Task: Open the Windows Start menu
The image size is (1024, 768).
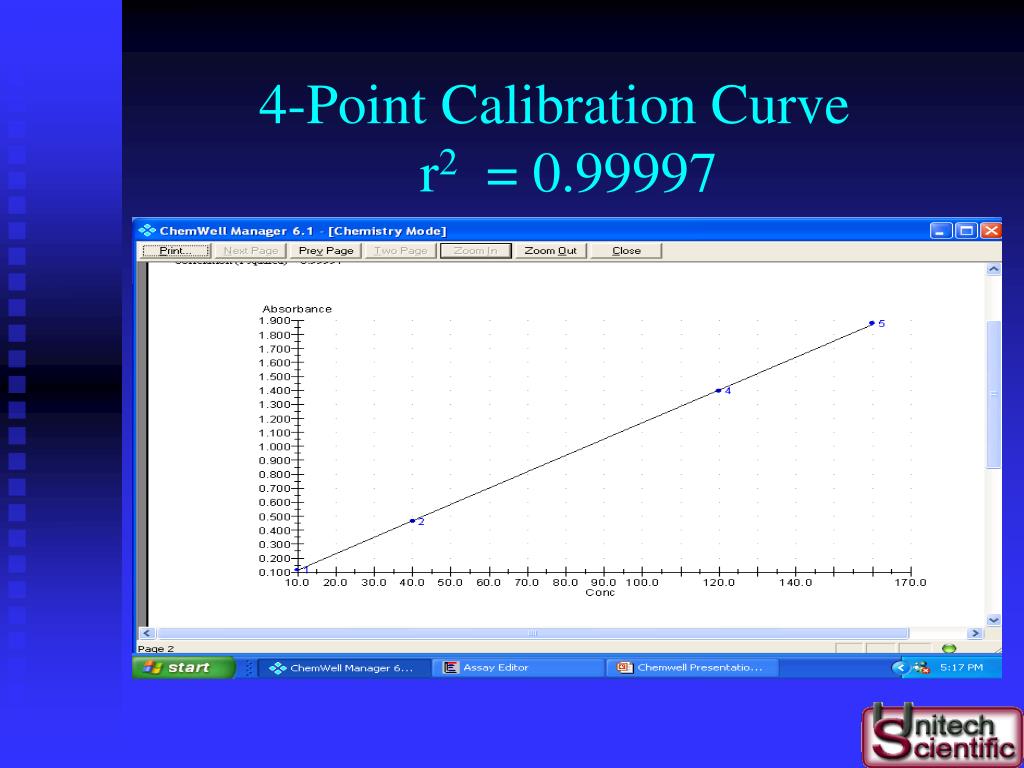Action: pyautogui.click(x=184, y=667)
